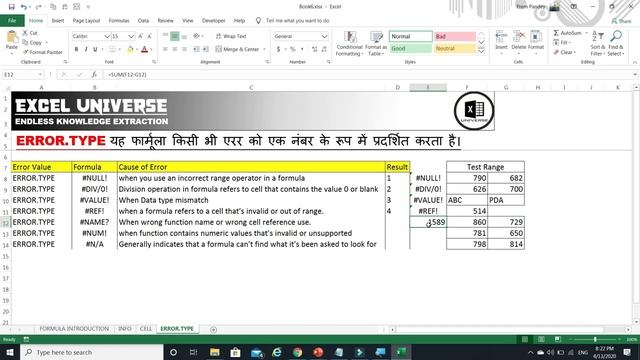Viewport: 640px width, 360px height.
Task: Switch to the Developer tab
Action: point(213,20)
